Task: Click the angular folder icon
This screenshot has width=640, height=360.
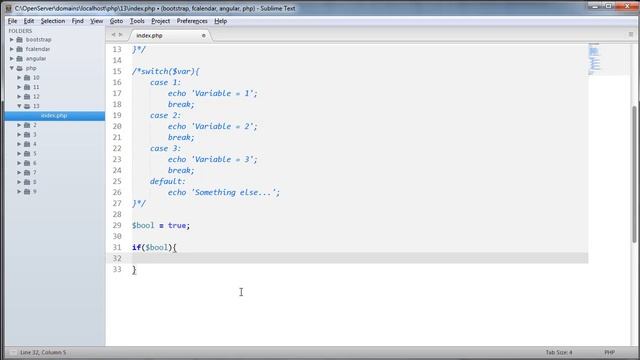Action: click(x=20, y=59)
